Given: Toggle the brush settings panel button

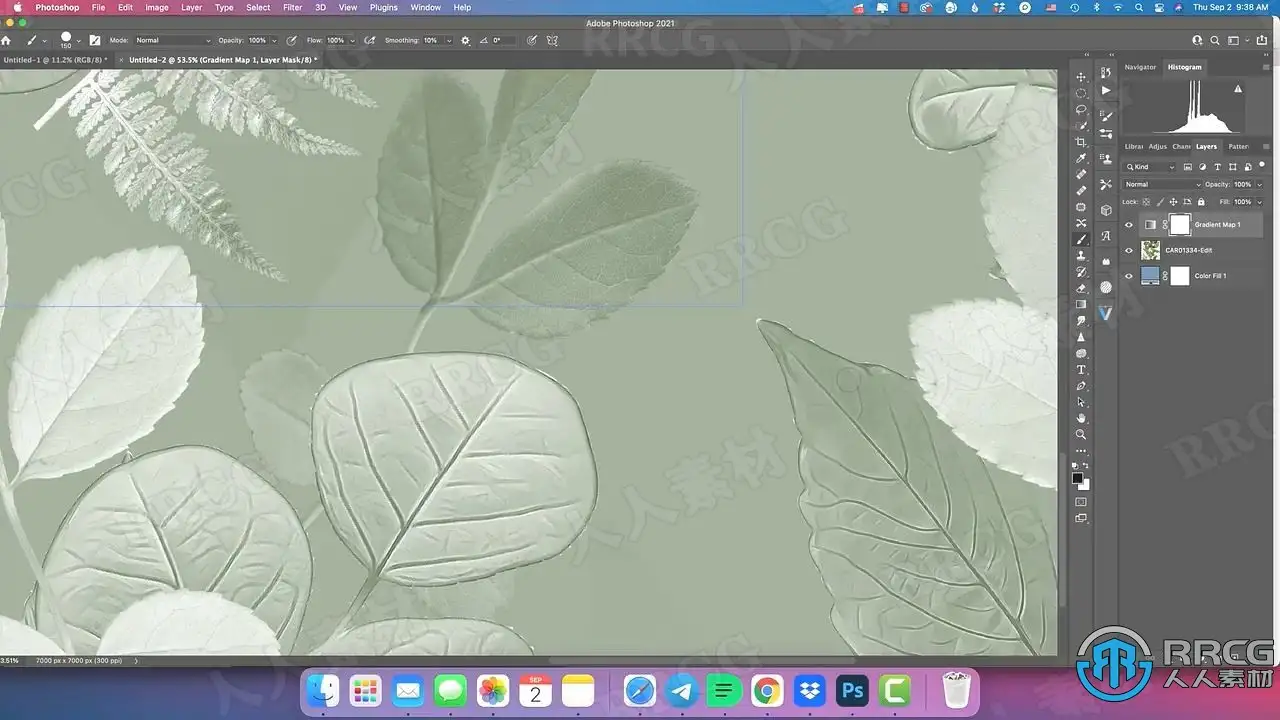Looking at the screenshot, I should [x=95, y=40].
